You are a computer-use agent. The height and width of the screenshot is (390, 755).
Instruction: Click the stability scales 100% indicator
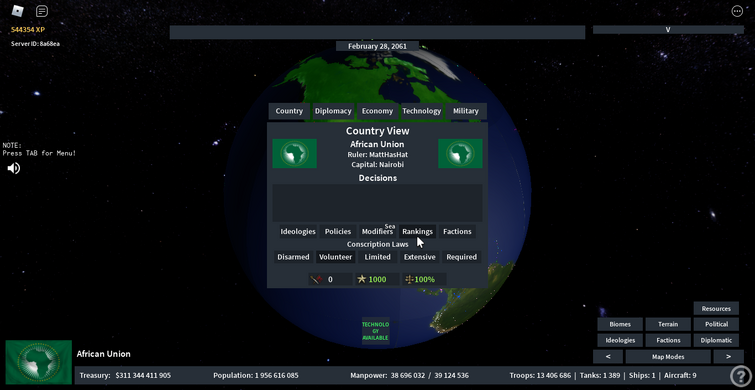click(x=424, y=279)
